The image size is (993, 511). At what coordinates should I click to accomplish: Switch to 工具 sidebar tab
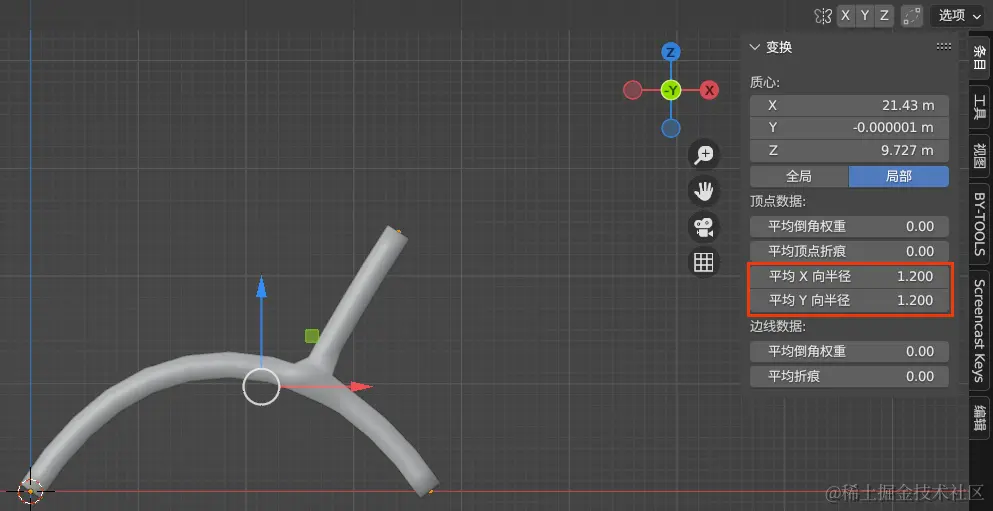pos(980,107)
